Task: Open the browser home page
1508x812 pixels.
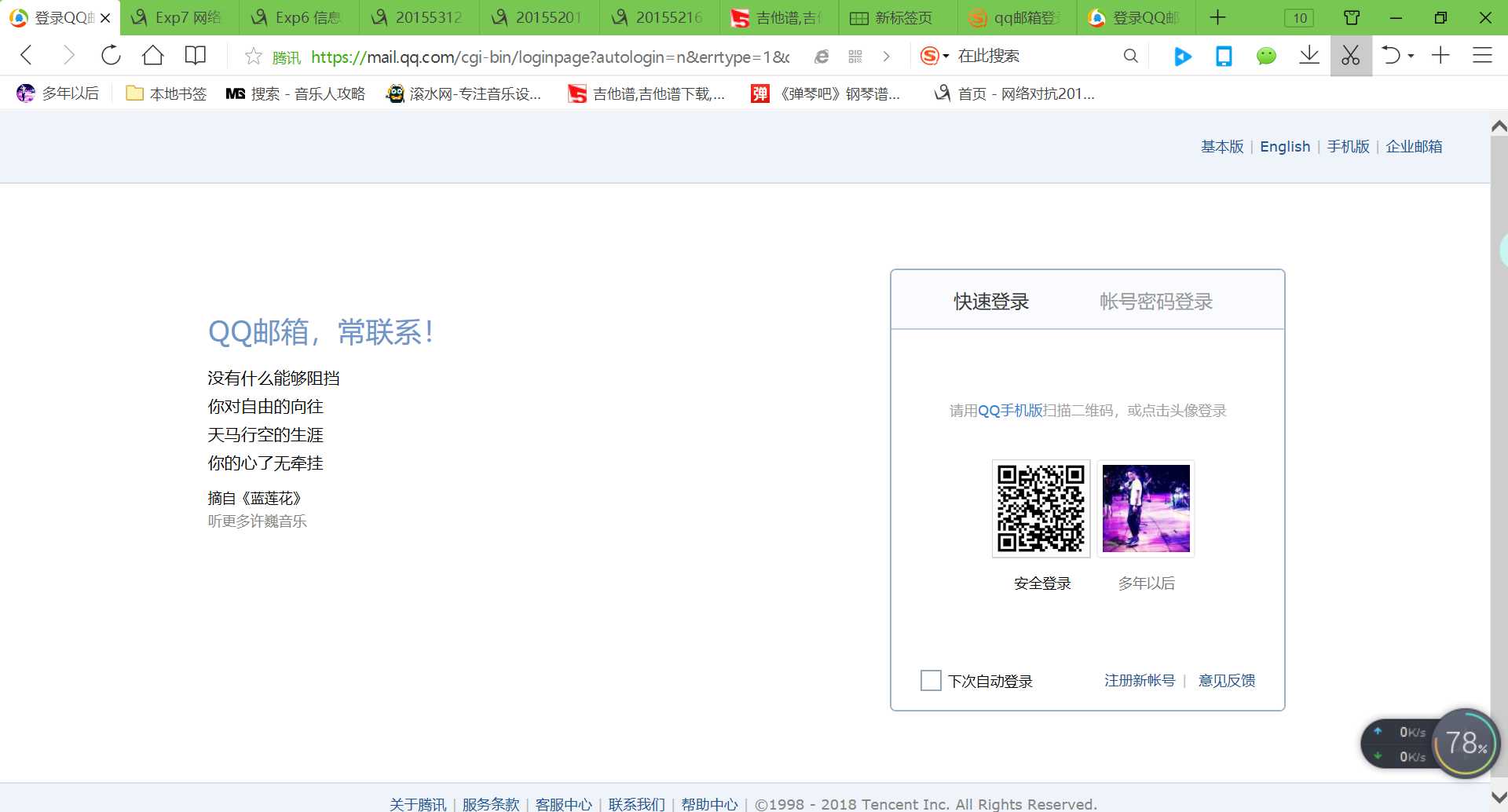Action: [153, 55]
